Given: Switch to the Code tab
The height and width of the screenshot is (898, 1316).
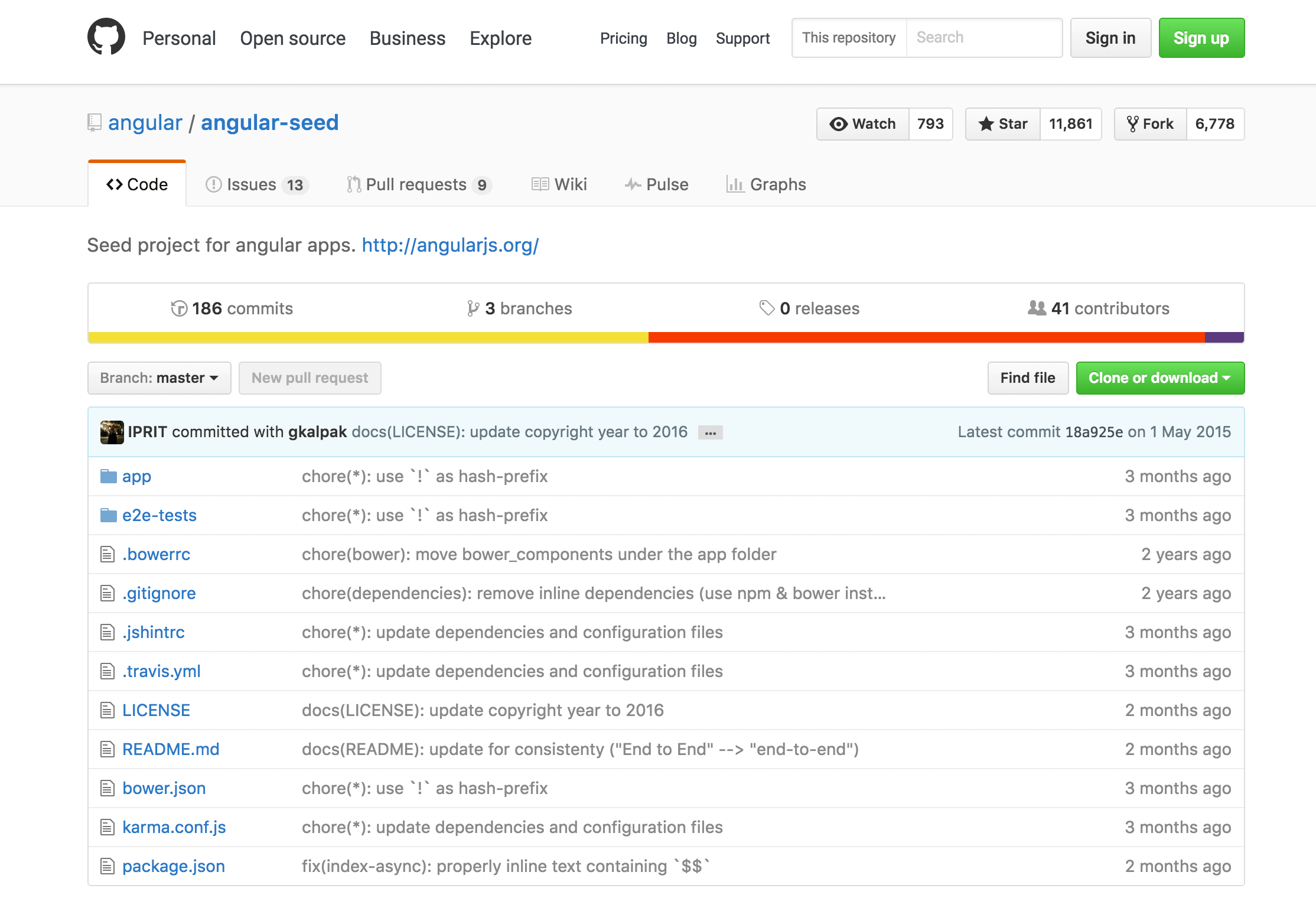Looking at the screenshot, I should pyautogui.click(x=137, y=184).
